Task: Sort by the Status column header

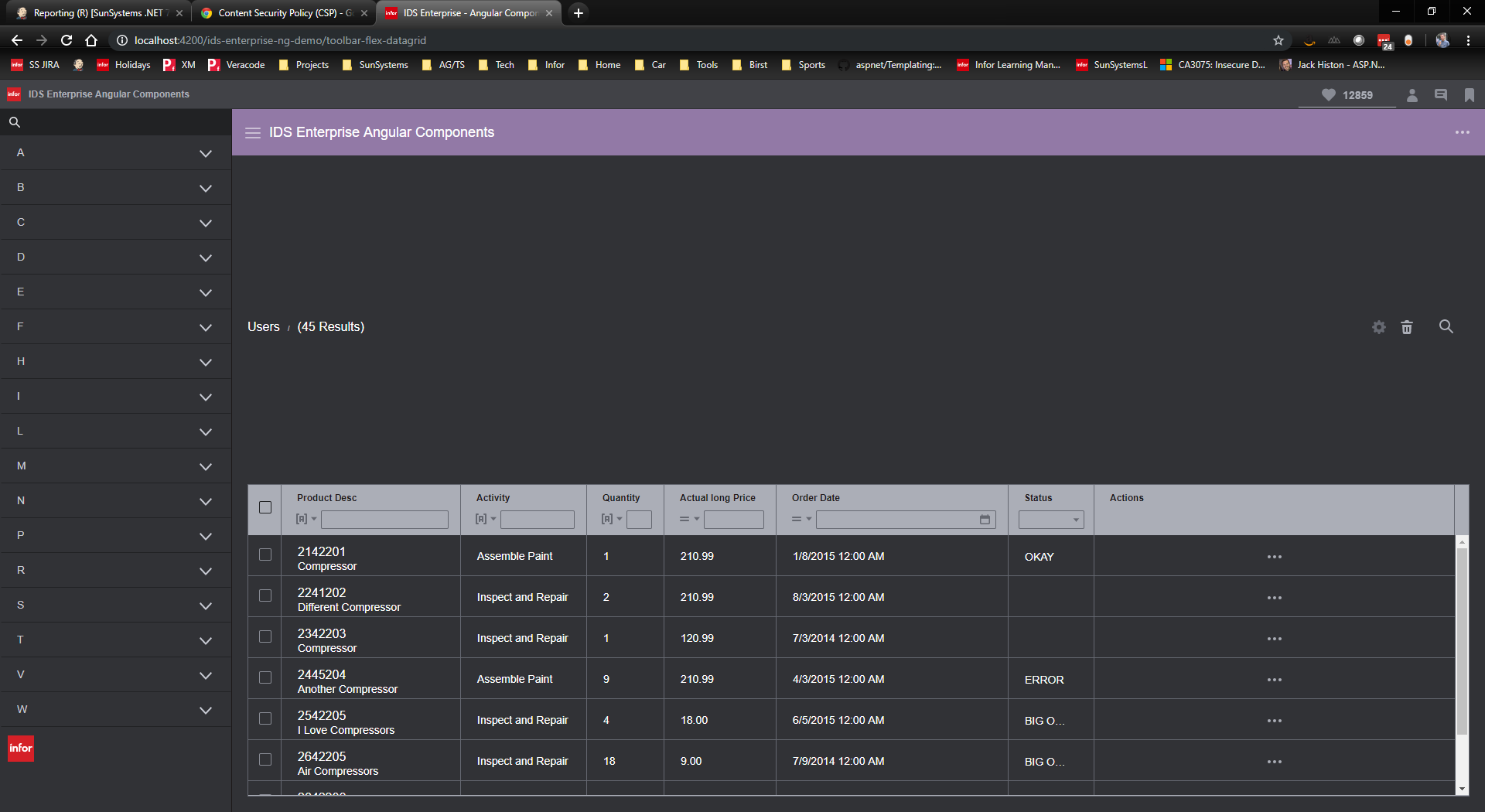Action: 1038,498
